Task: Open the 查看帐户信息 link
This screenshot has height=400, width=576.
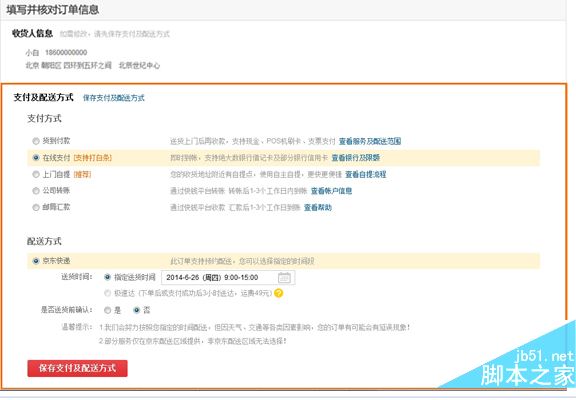Action: (x=331, y=191)
